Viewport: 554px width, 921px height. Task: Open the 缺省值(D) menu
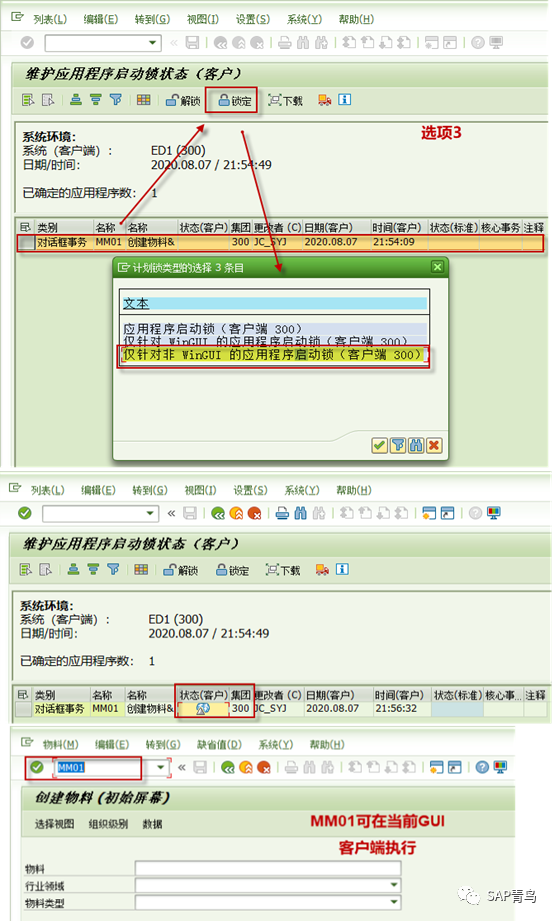tap(219, 744)
